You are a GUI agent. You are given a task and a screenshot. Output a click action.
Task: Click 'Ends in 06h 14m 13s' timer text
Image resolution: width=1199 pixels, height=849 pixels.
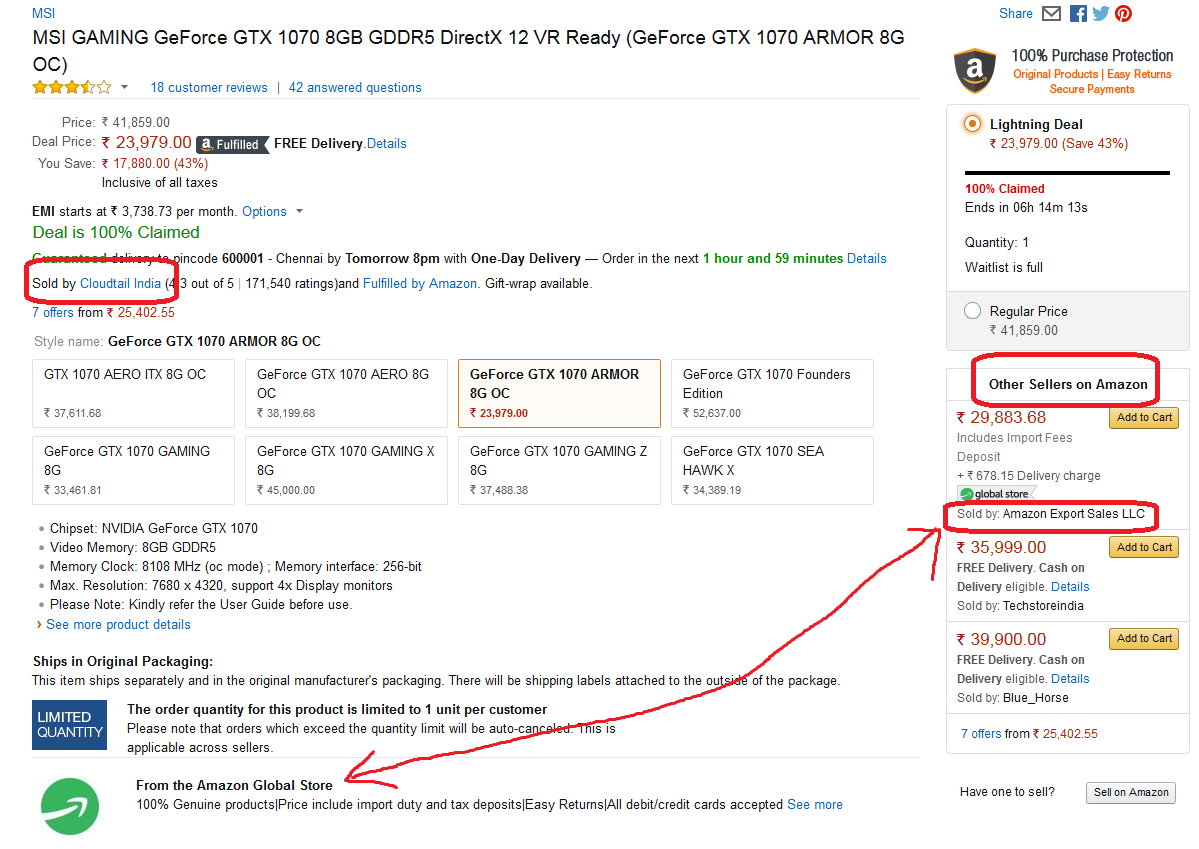tap(1025, 207)
